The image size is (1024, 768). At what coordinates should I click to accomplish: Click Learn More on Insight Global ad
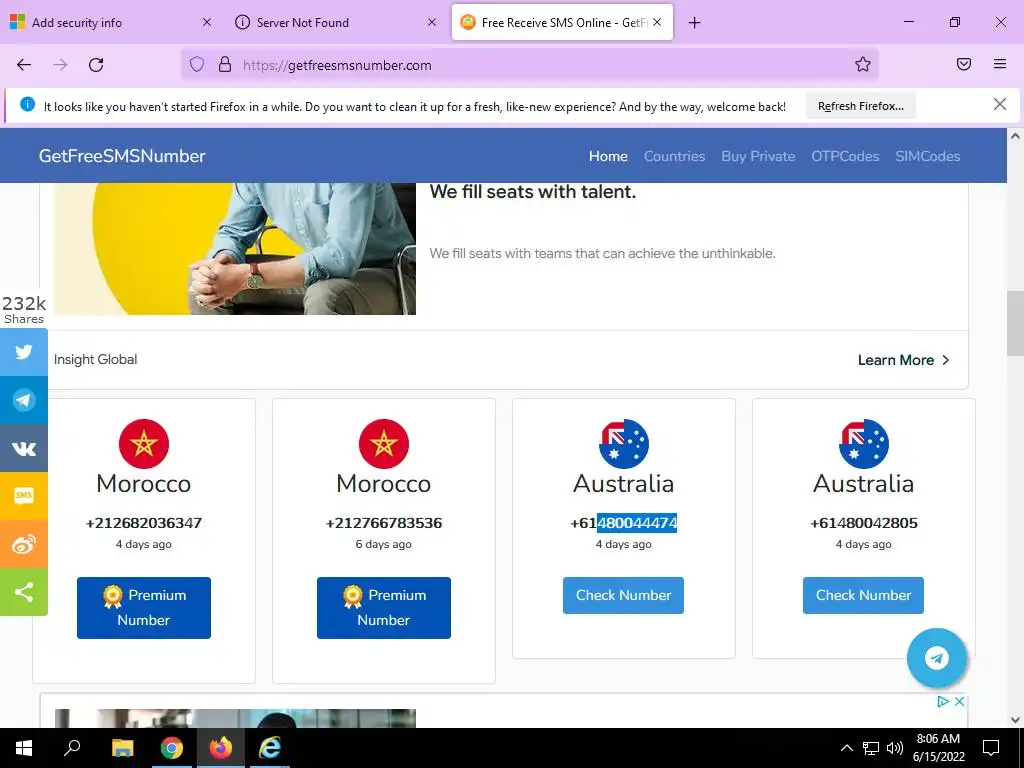[903, 360]
